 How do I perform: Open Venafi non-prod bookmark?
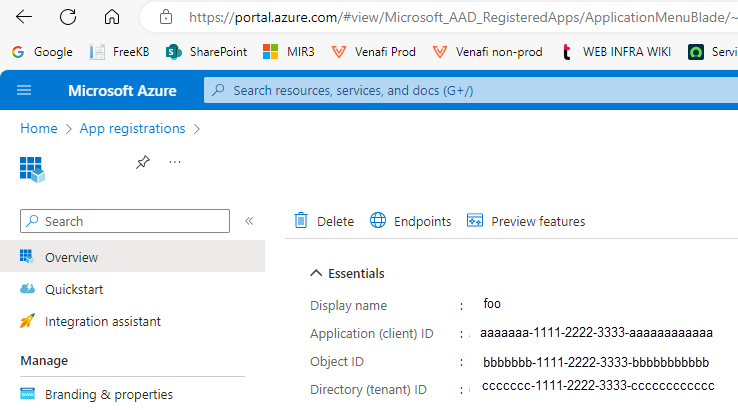488,52
